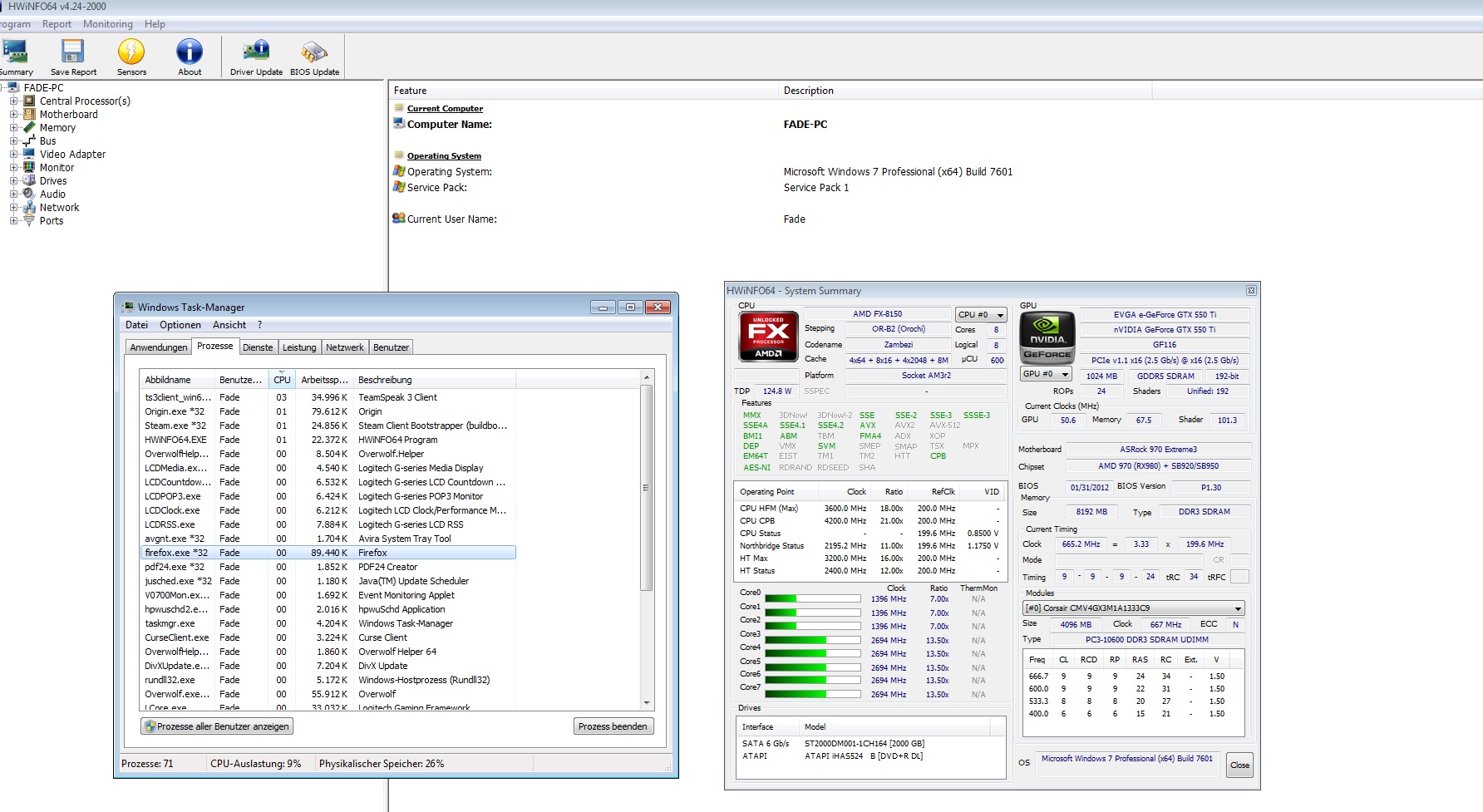1483x812 pixels.
Task: Click the Windows Task-Manager title bar icon
Action: pos(128,307)
